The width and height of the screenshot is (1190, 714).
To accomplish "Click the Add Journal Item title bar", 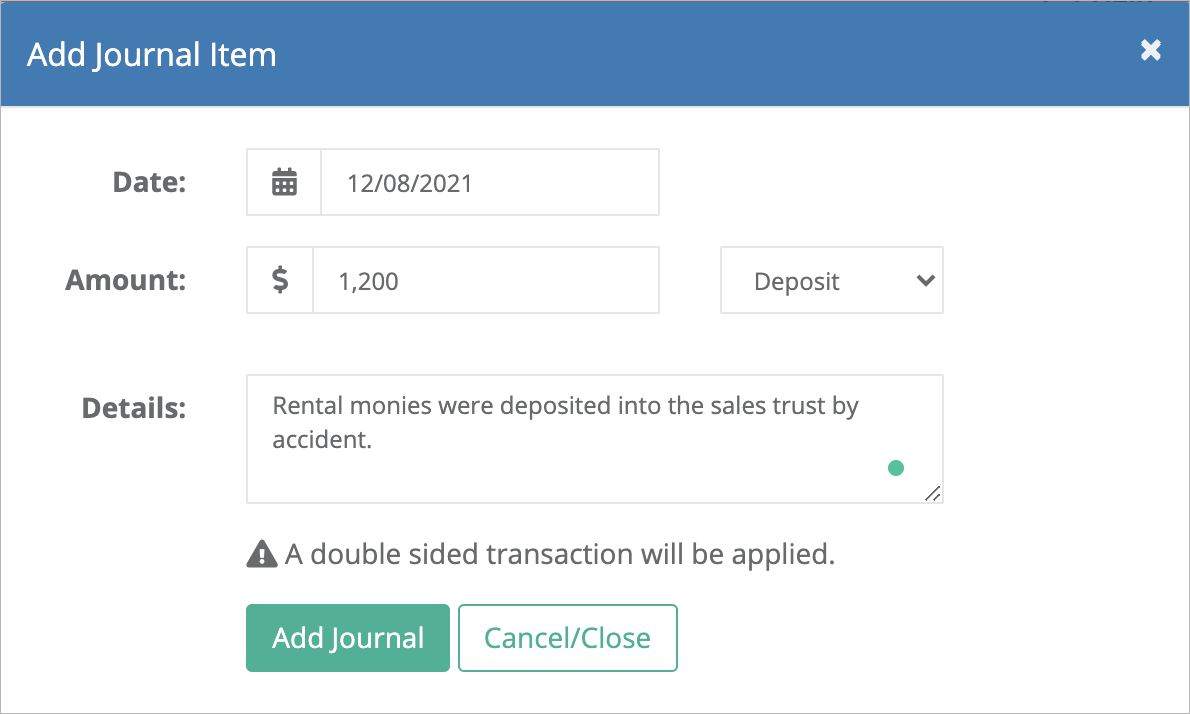I will tap(151, 54).
